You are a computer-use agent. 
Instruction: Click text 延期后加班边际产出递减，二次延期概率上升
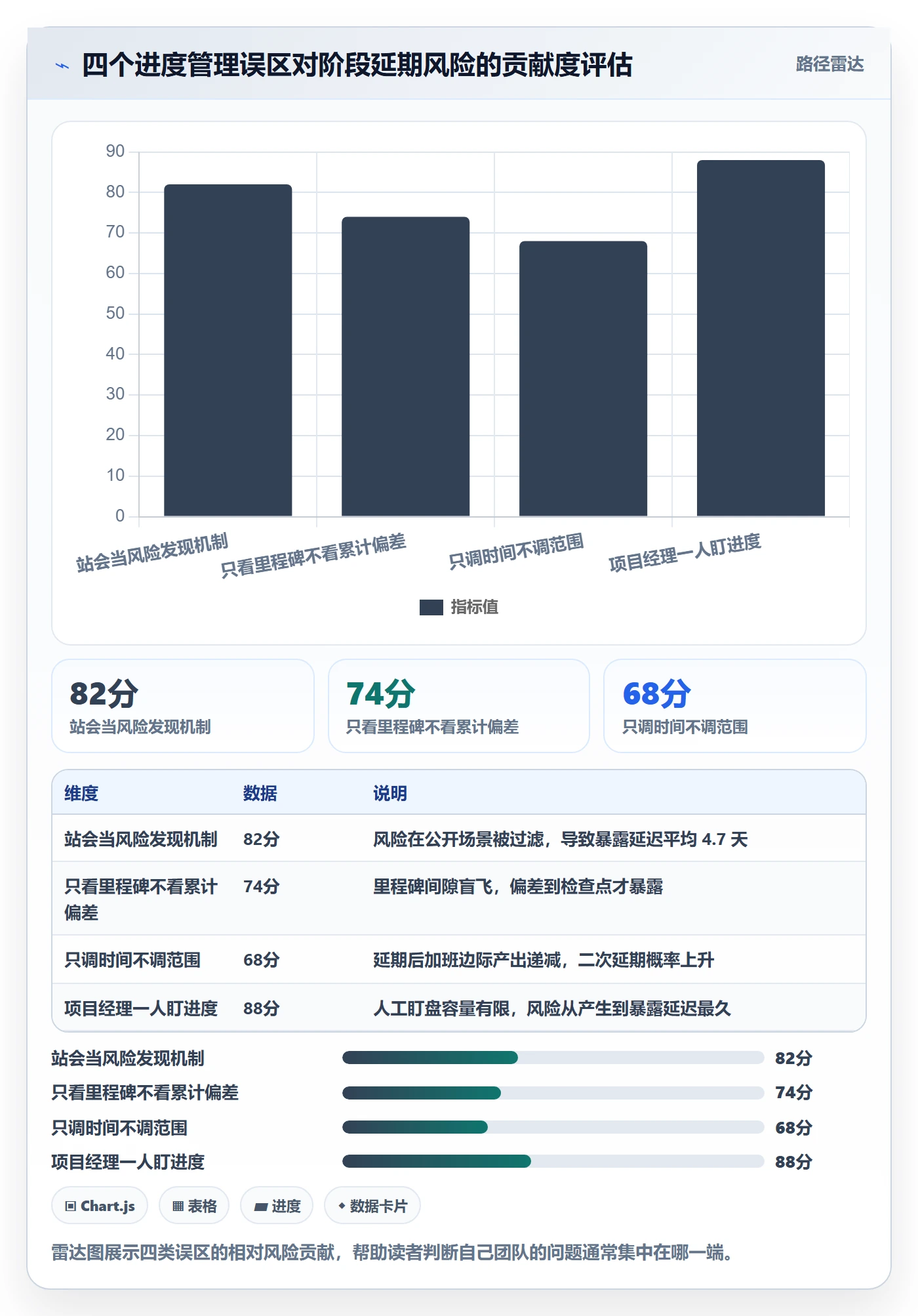544,960
